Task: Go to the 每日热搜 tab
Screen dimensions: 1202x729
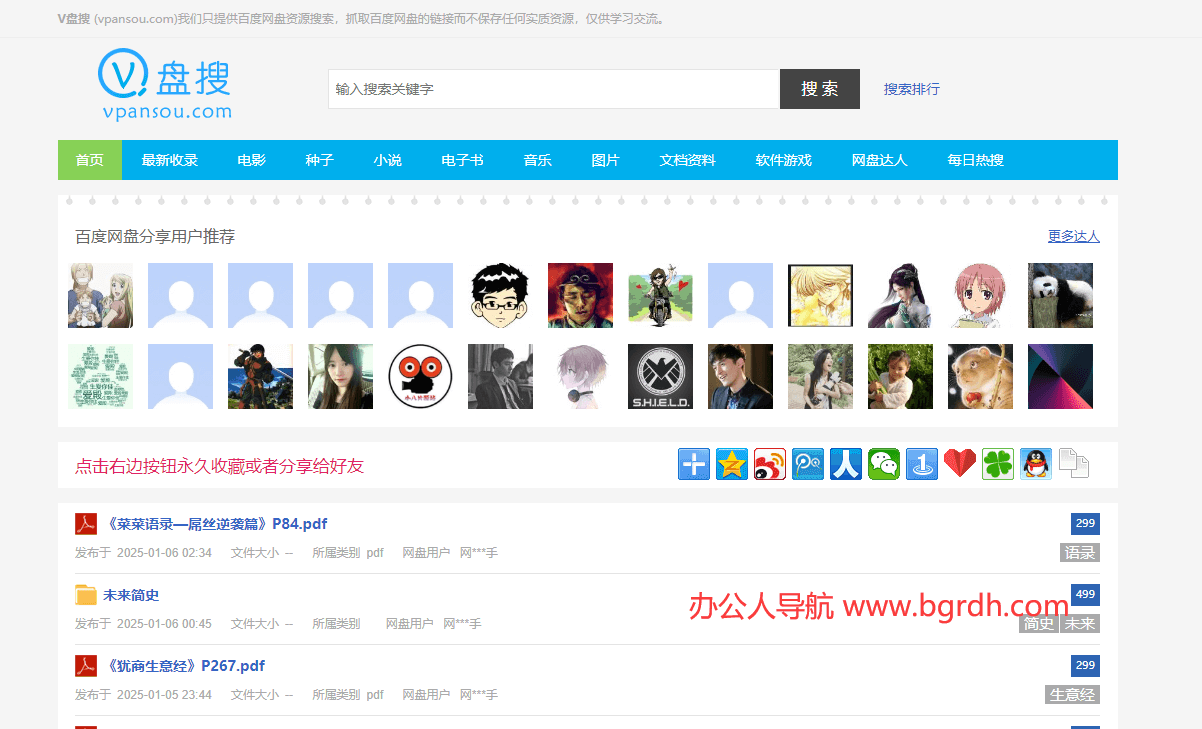Action: 975,160
